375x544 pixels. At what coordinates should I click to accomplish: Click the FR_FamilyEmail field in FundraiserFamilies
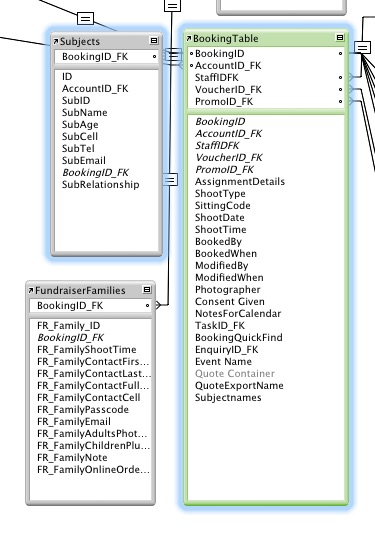tap(74, 422)
